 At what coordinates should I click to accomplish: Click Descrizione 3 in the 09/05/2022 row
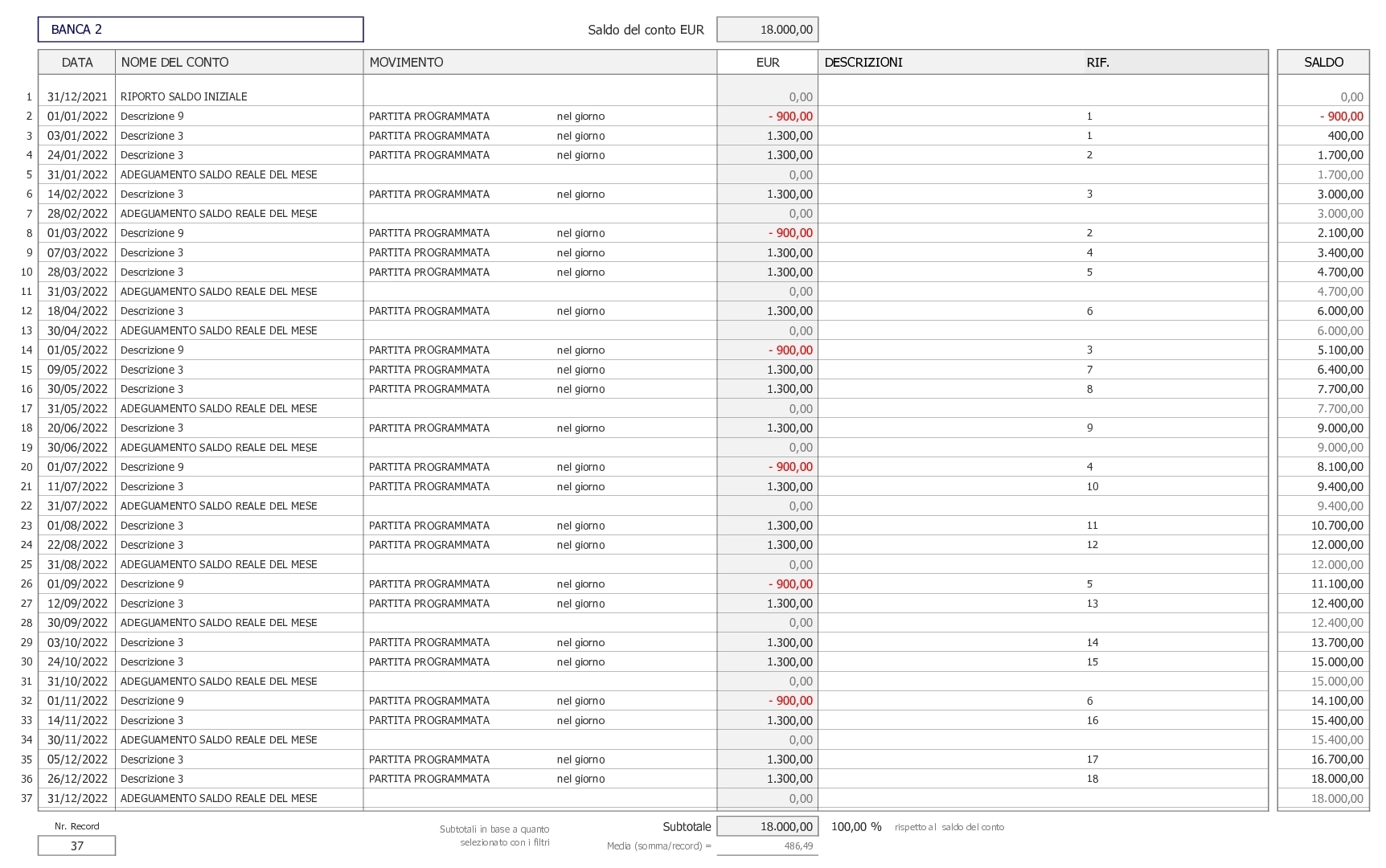pos(152,370)
